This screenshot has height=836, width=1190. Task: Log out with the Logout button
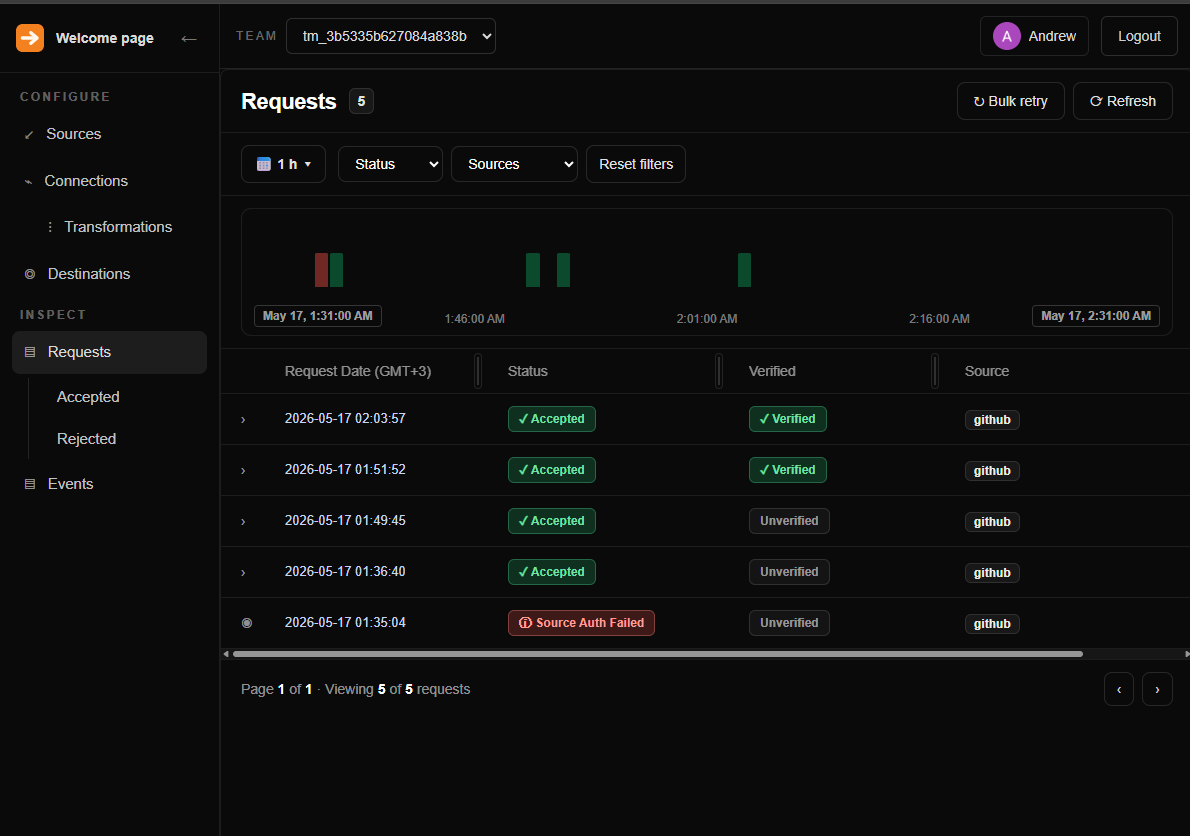pyautogui.click(x=1139, y=36)
